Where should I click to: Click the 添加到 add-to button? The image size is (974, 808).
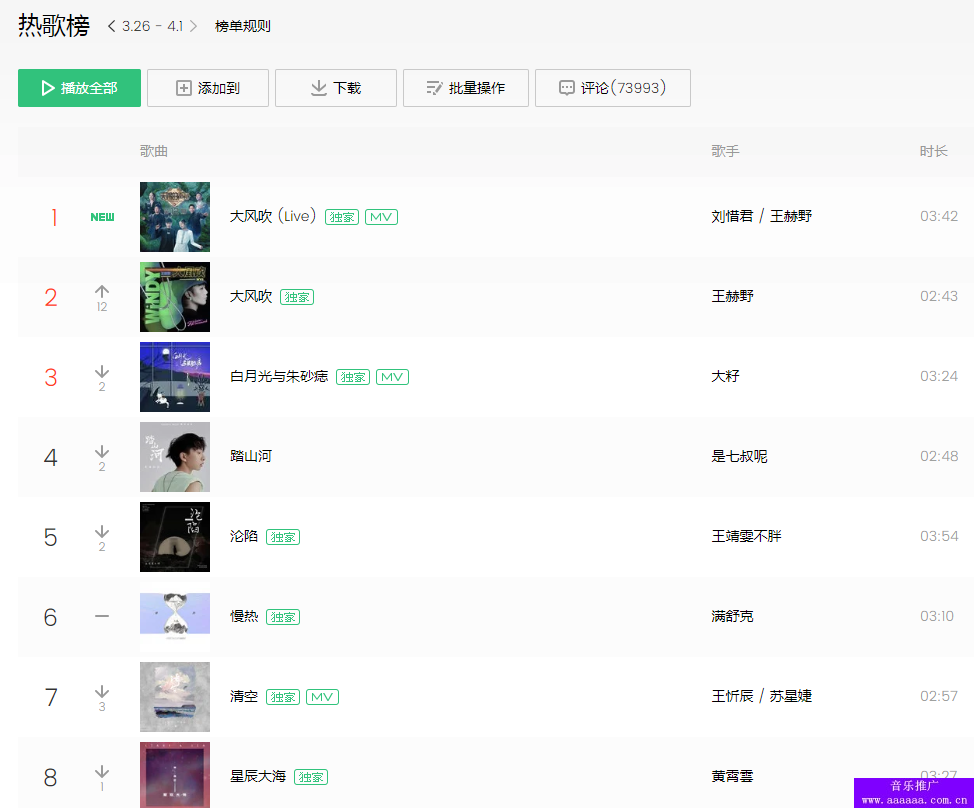(x=208, y=88)
